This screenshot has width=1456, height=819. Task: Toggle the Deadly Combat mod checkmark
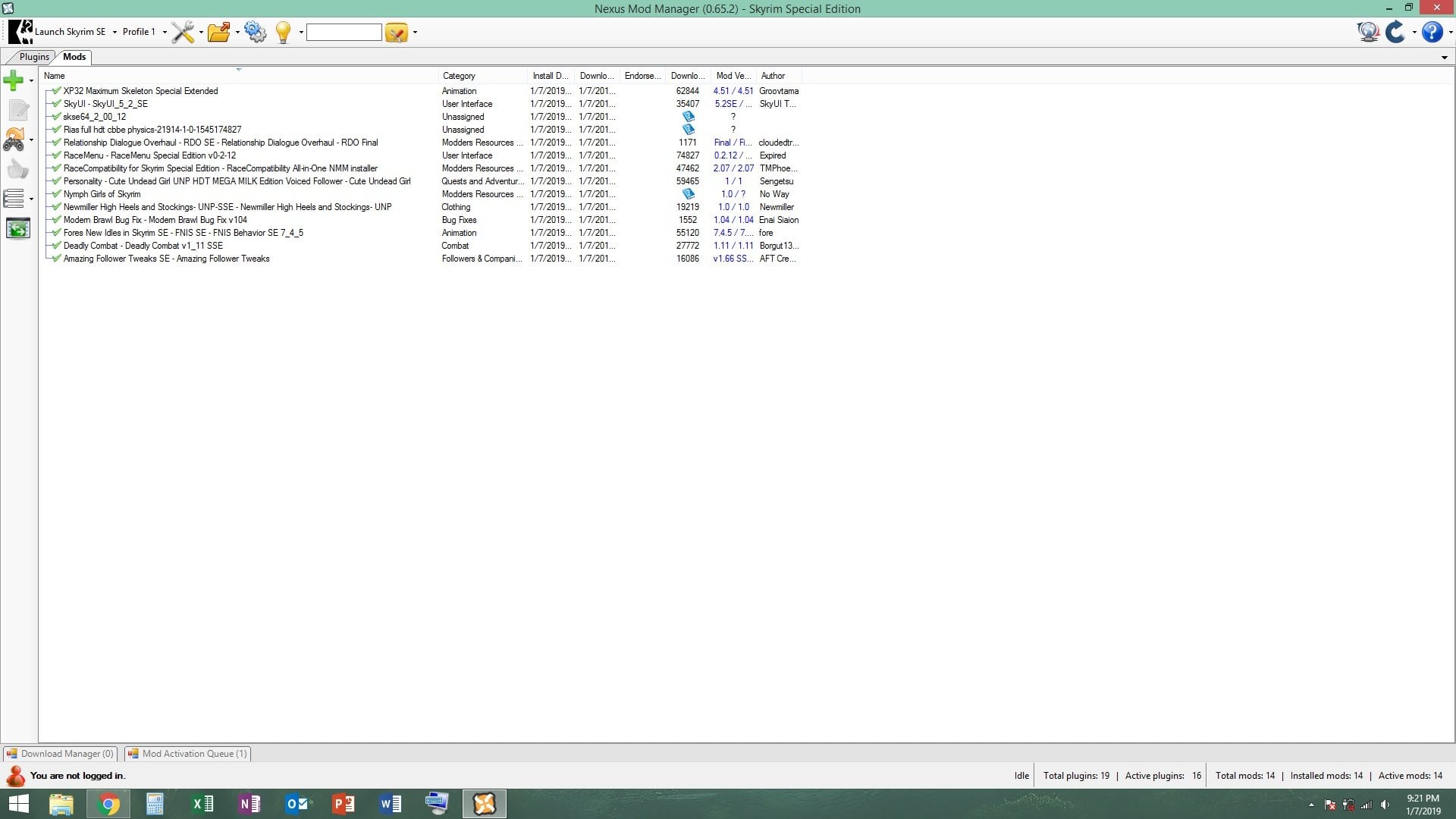[x=57, y=246]
